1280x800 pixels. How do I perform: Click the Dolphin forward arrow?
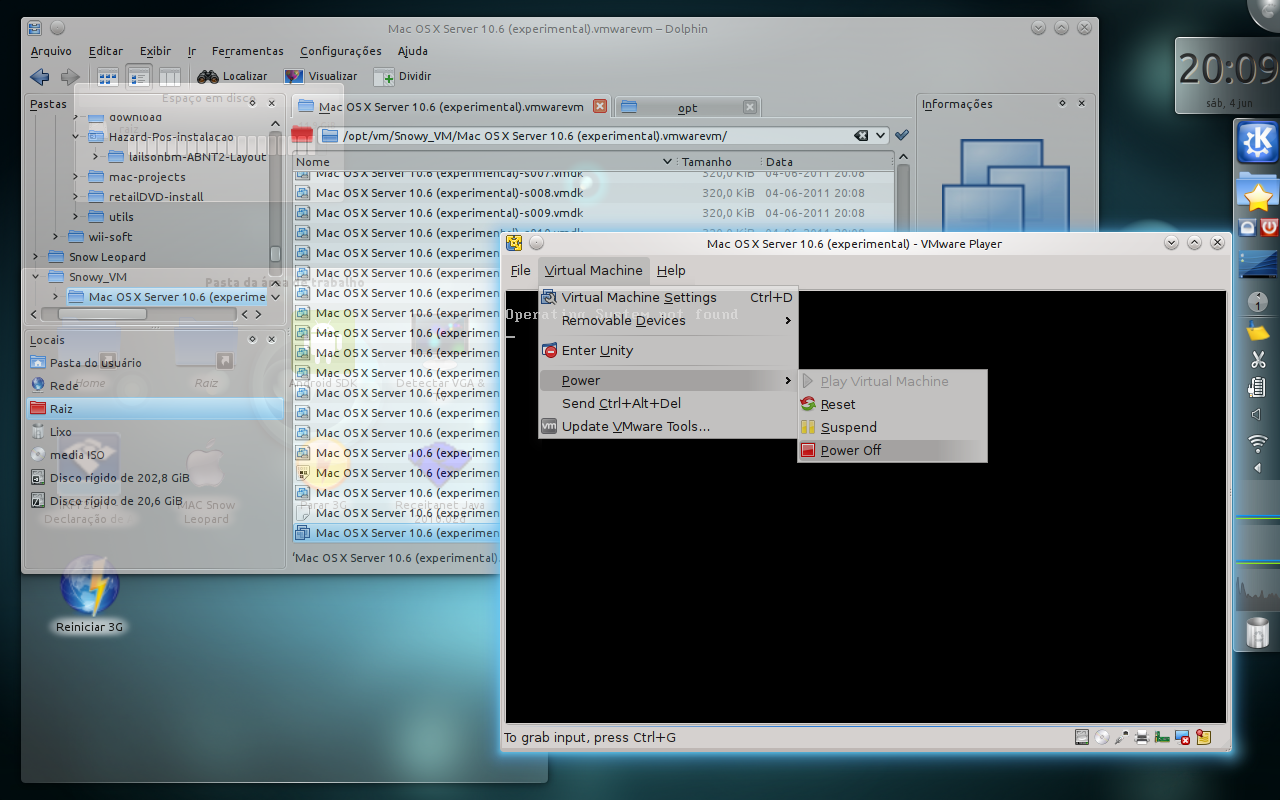70,77
